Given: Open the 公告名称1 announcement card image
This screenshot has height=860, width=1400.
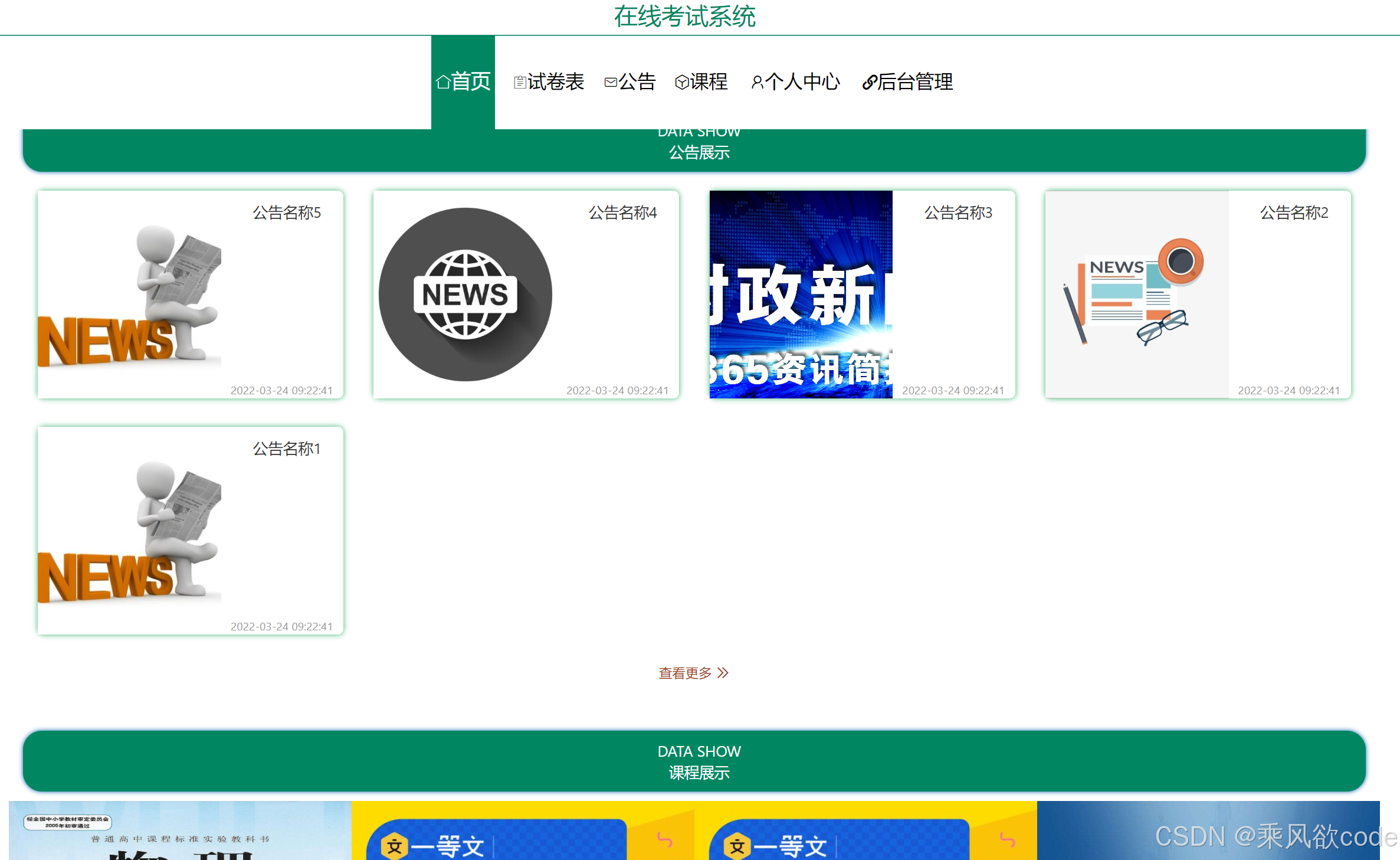Looking at the screenshot, I should (130, 530).
